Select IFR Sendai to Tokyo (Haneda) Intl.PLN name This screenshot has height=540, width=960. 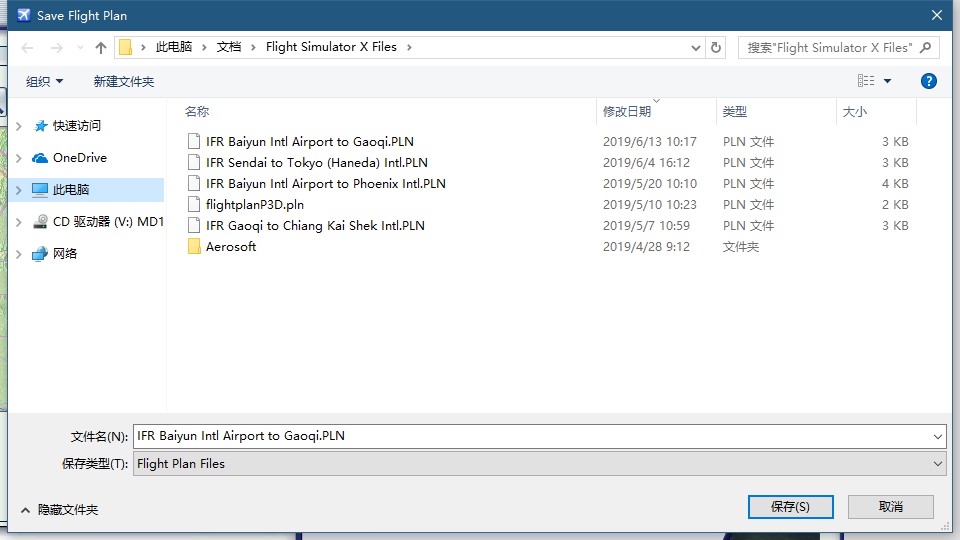pos(317,162)
